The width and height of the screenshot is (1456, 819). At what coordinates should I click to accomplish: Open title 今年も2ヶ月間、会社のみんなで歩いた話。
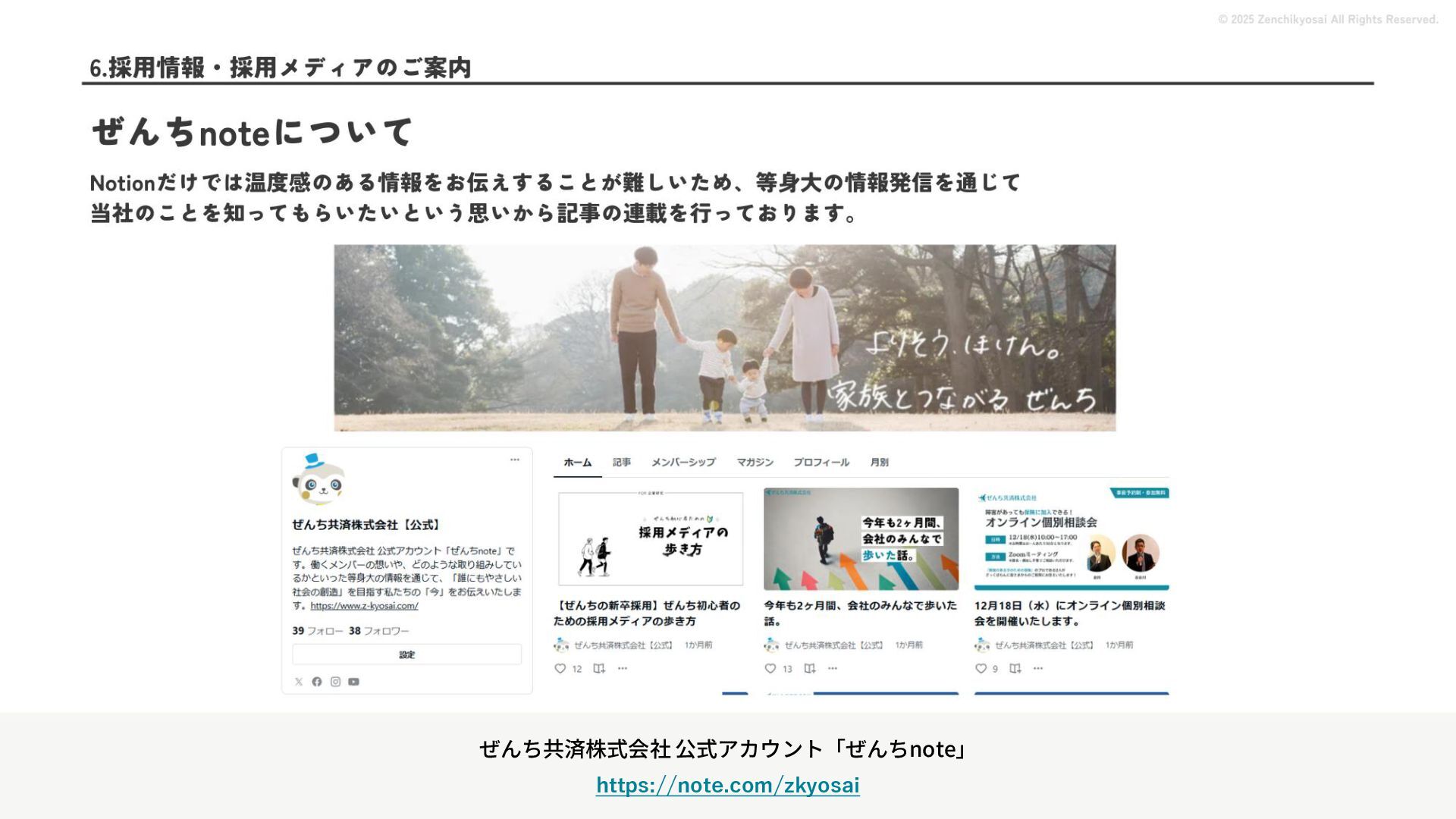click(x=860, y=613)
